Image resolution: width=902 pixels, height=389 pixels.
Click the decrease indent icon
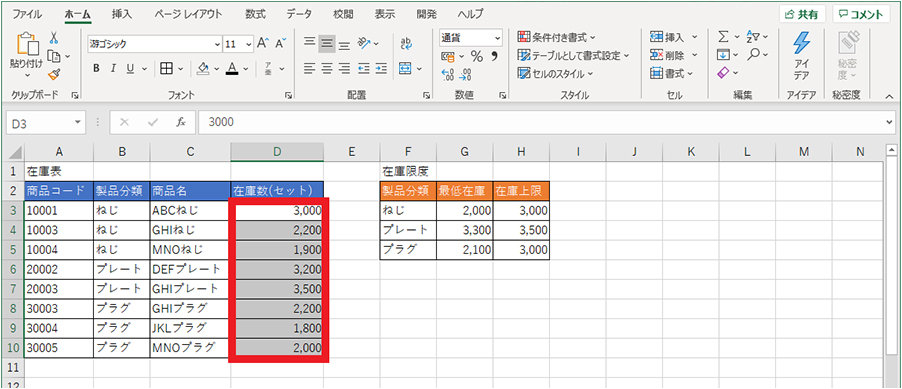click(363, 68)
